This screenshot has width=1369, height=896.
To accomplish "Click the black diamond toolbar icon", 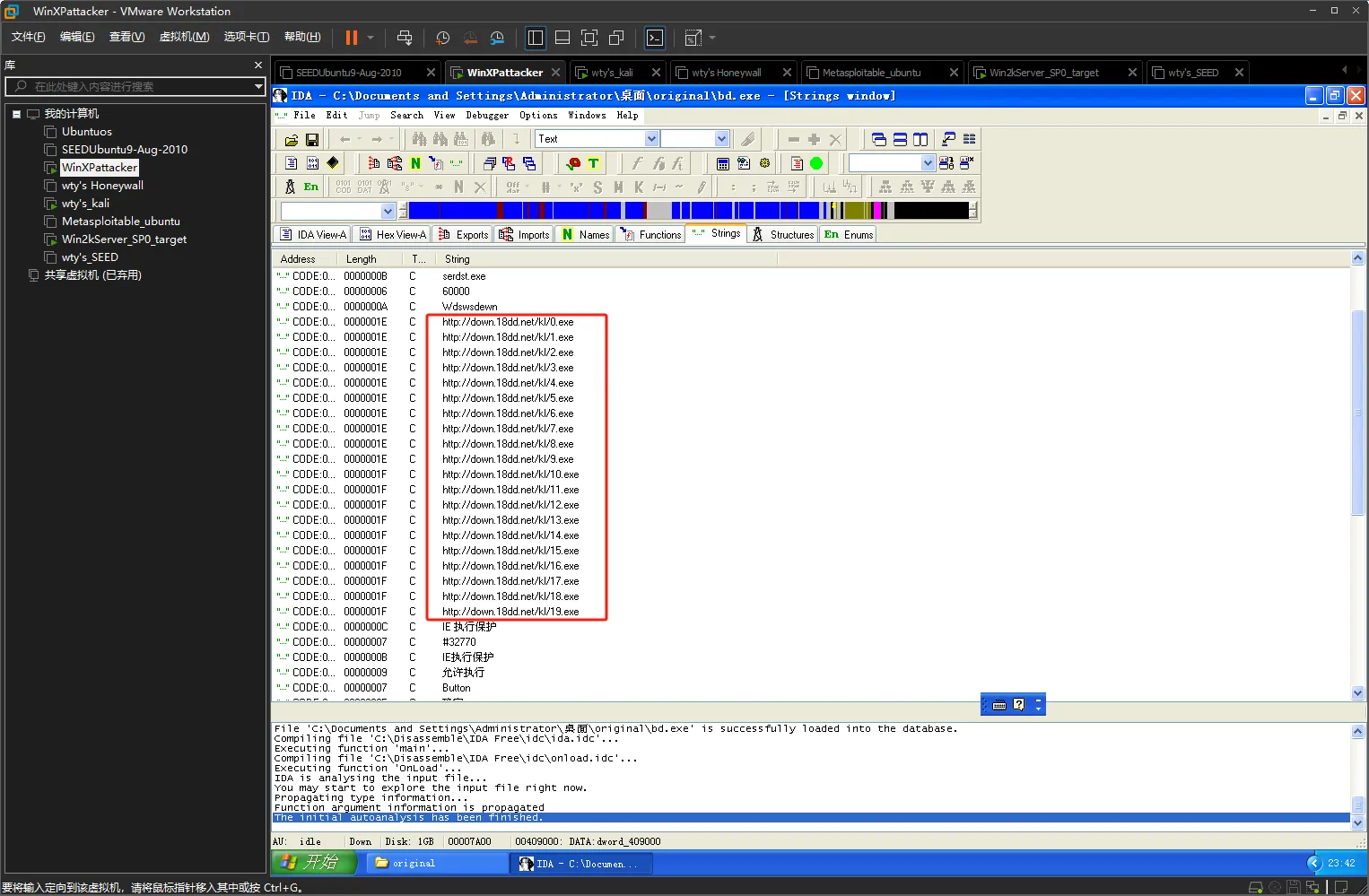I will click(x=333, y=162).
